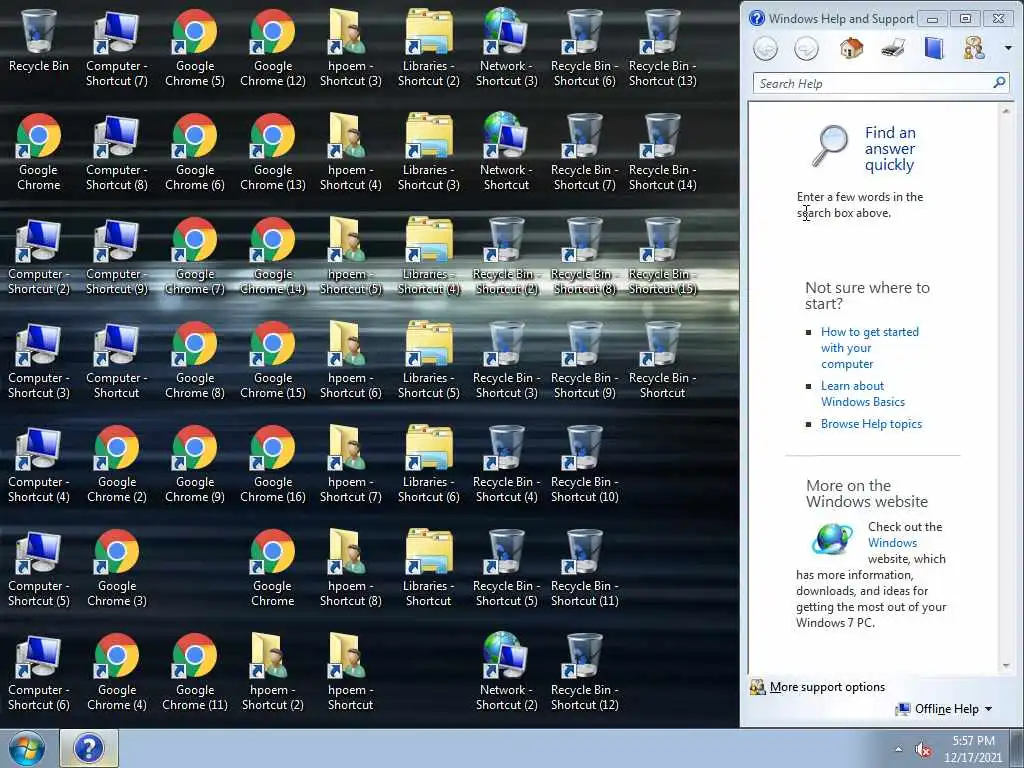Select Google Chrome (16) icon
The width and height of the screenshot is (1024, 768).
(x=273, y=464)
